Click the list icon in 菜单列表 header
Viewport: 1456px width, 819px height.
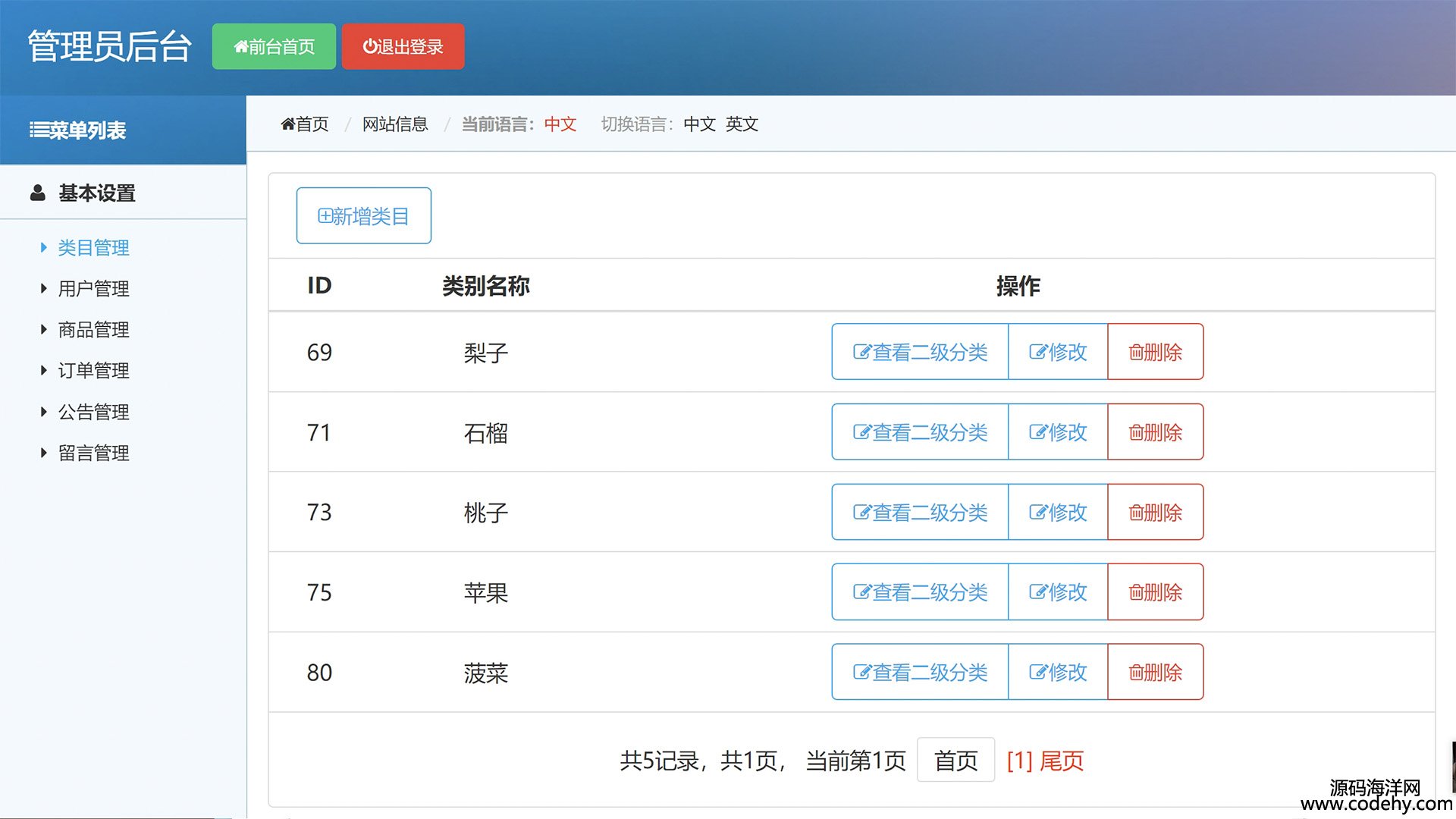[39, 130]
